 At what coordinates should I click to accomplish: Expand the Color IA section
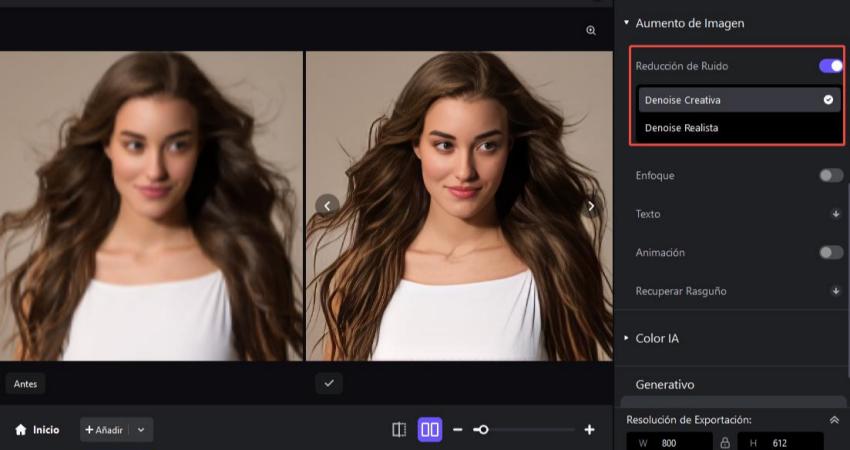coord(657,338)
